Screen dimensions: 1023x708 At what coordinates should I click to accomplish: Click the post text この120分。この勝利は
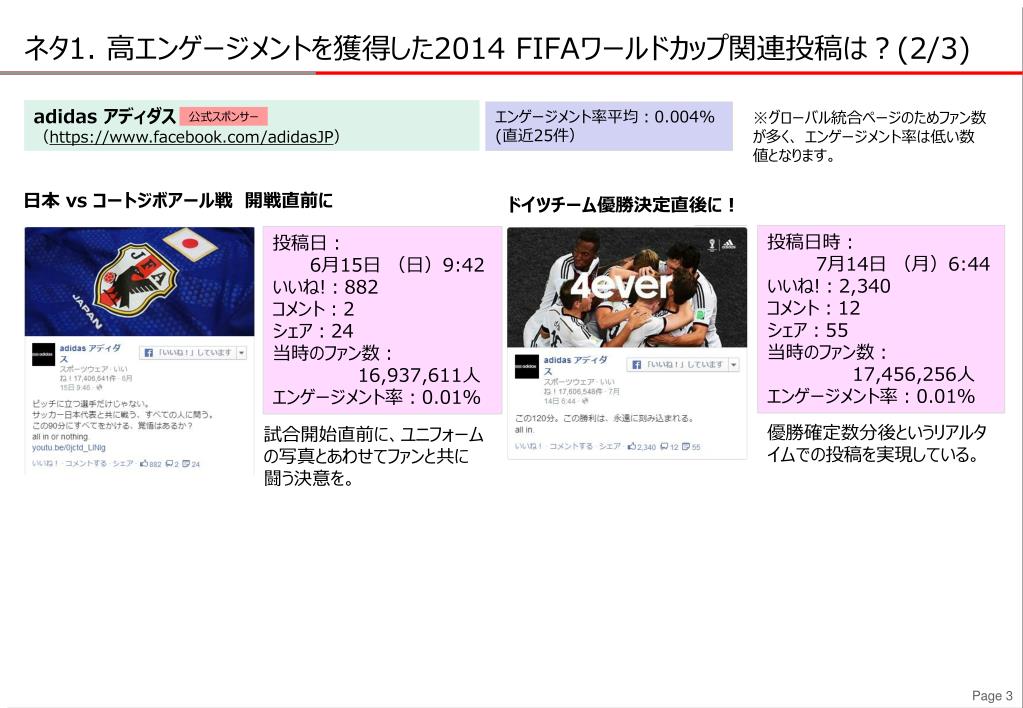(604, 418)
